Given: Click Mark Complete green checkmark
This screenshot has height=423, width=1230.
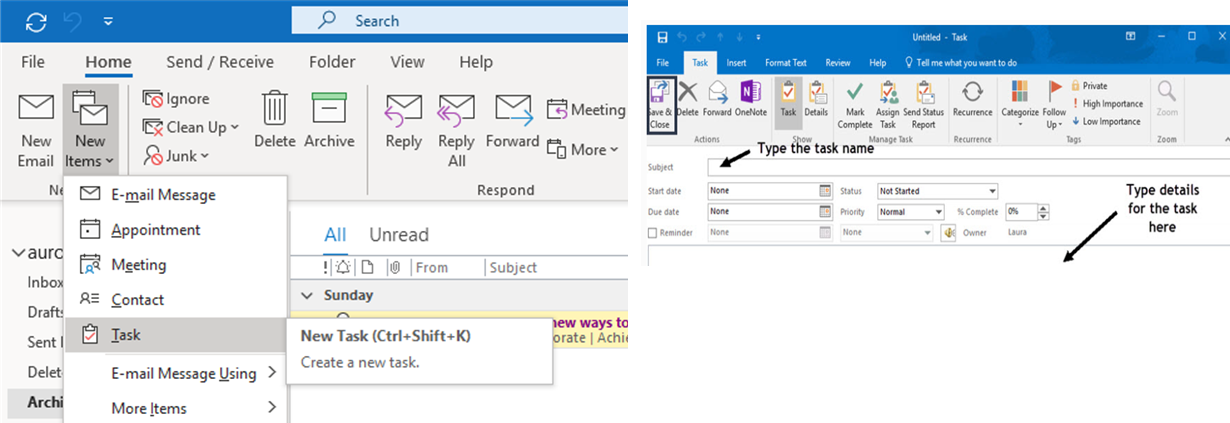Looking at the screenshot, I should pos(855,92).
